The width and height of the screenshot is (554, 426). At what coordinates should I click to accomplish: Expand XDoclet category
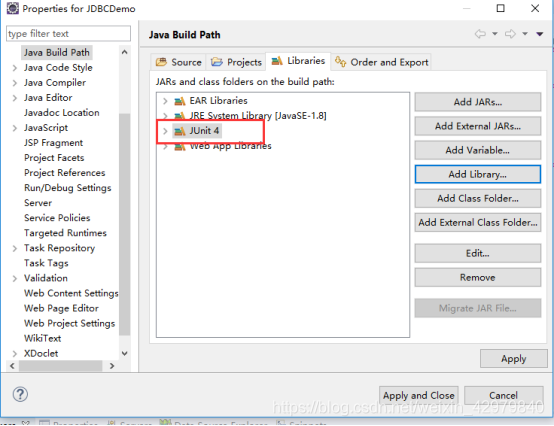pos(14,354)
